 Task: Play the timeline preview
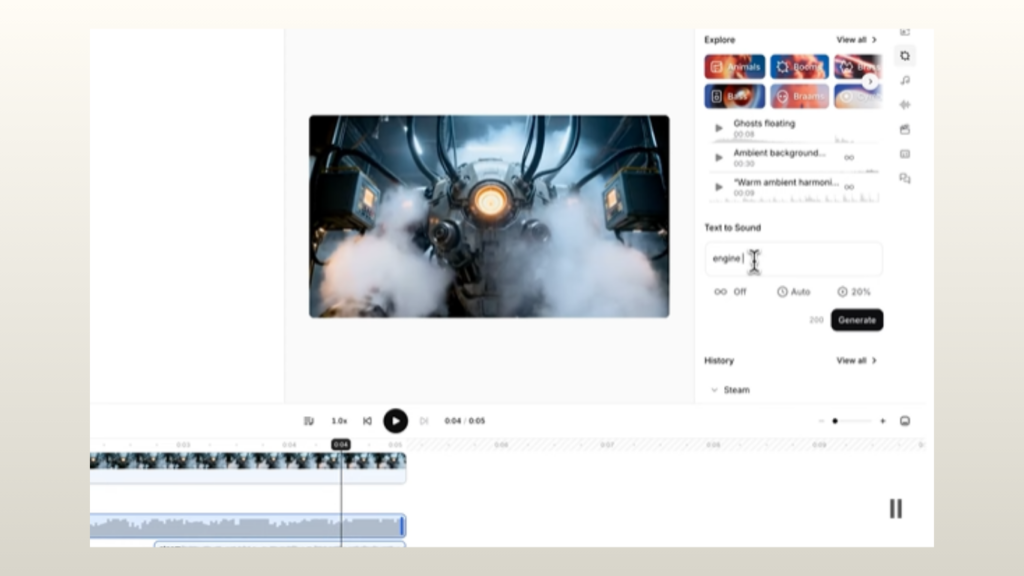[395, 421]
